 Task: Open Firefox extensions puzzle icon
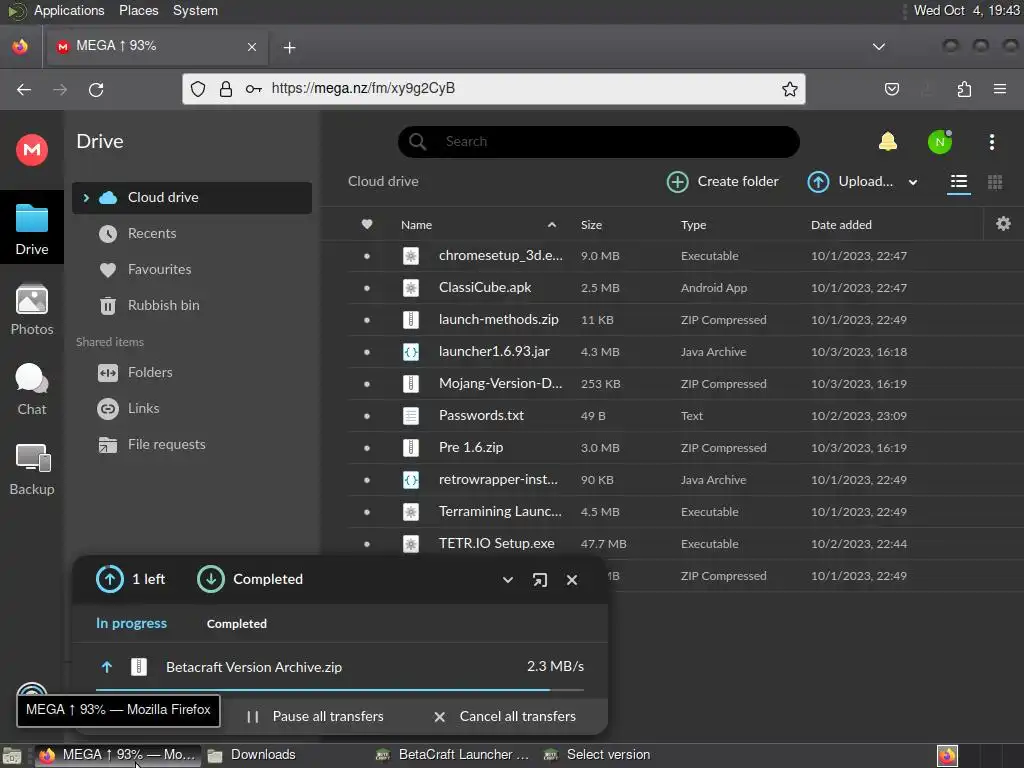964,89
